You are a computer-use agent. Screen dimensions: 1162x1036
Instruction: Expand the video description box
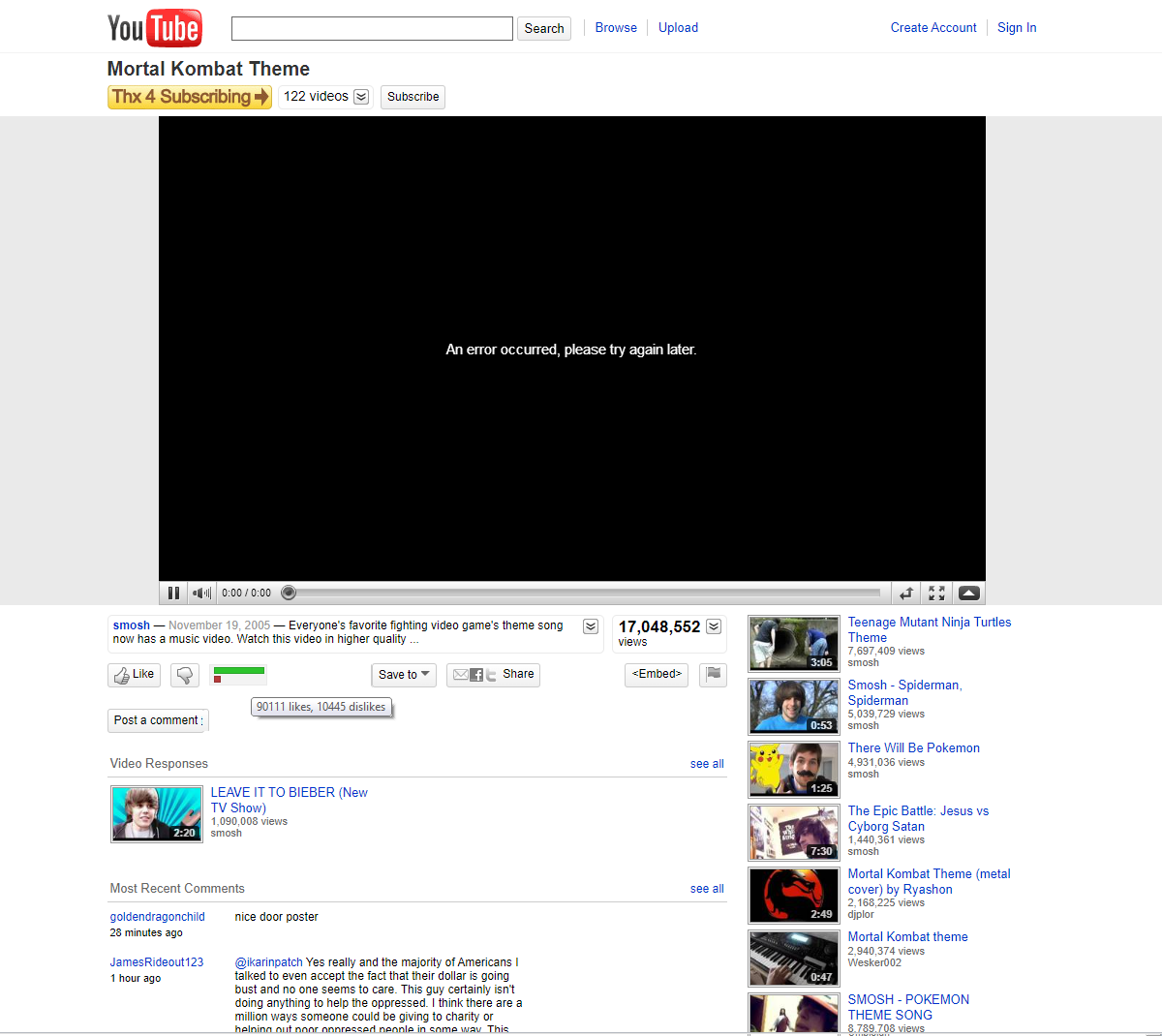pyautogui.click(x=591, y=626)
